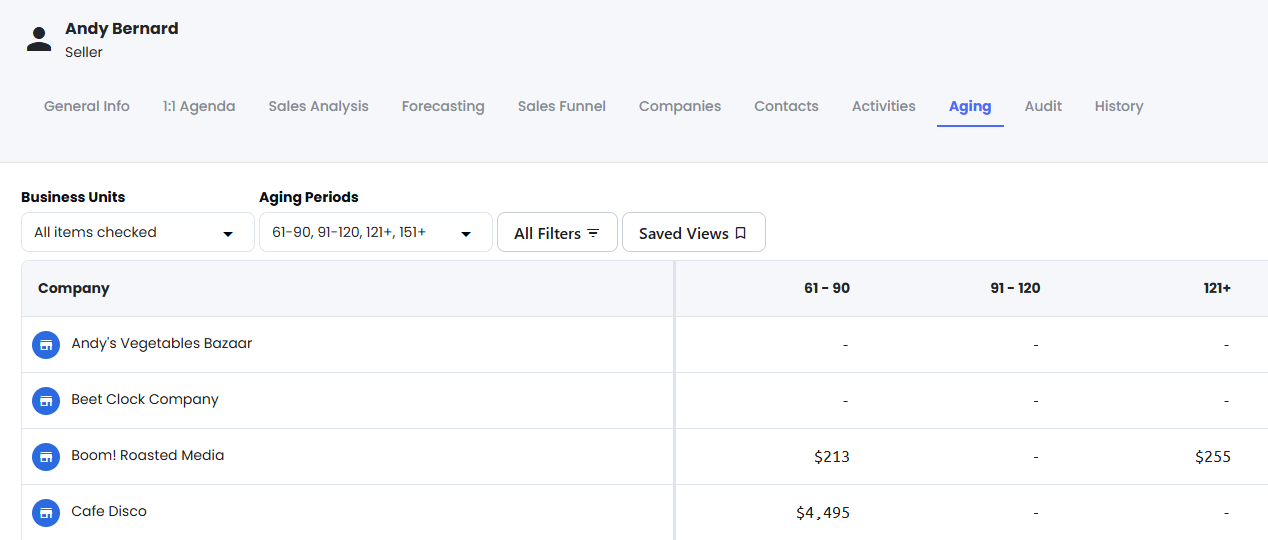Viewport: 1268px width, 540px height.
Task: Open the Forecasting tab
Action: coord(443,106)
